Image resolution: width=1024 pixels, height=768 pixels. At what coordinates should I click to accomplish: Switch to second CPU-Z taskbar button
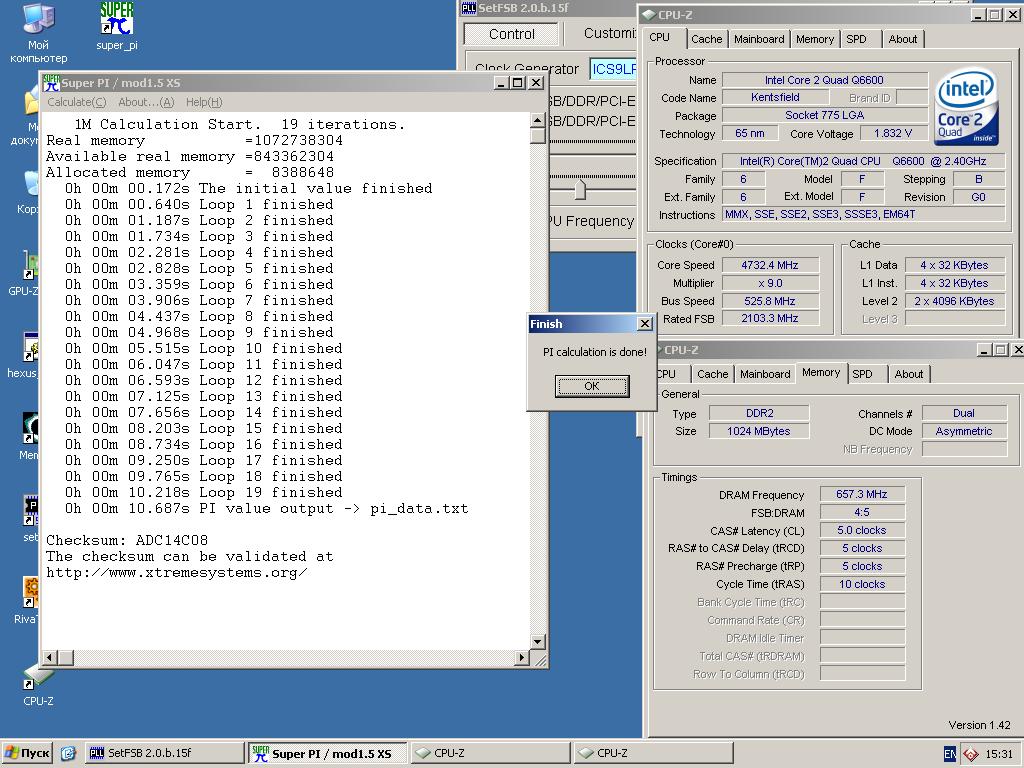click(652, 753)
